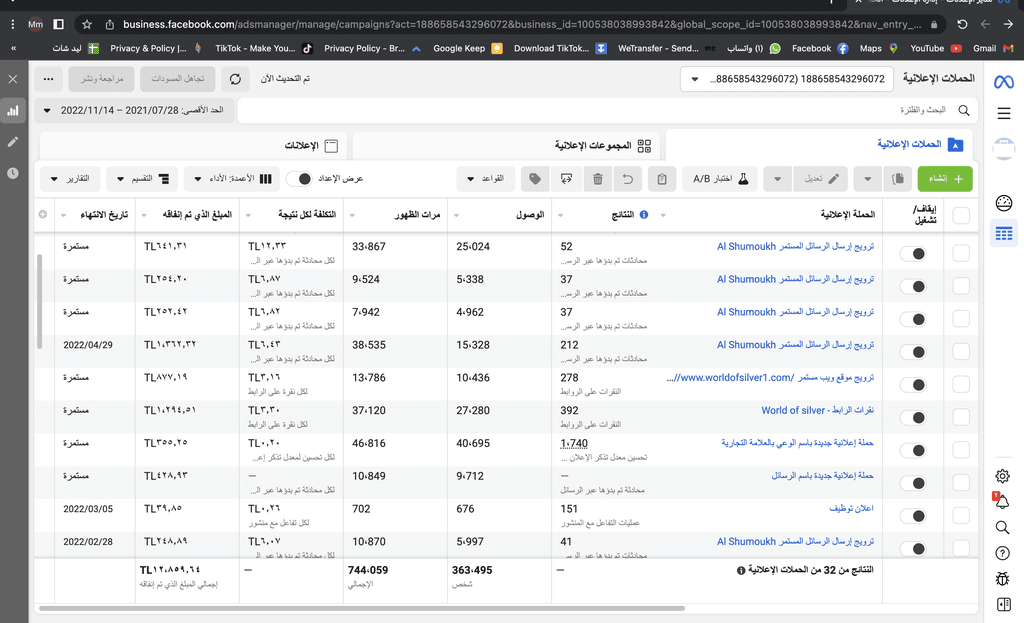Open account overview gauge icon
1024x623 pixels.
coord(1003,203)
